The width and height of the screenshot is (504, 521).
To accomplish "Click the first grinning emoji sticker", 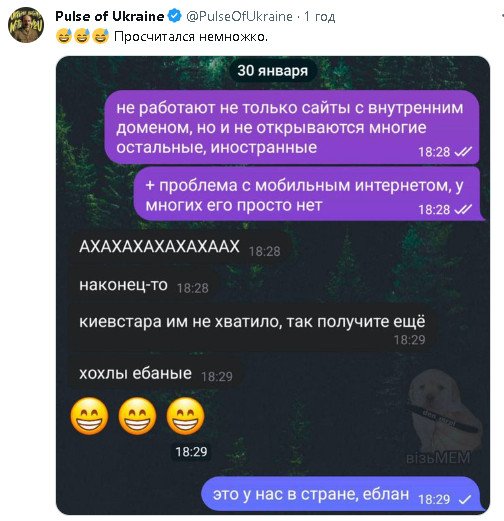I will click(x=89, y=416).
